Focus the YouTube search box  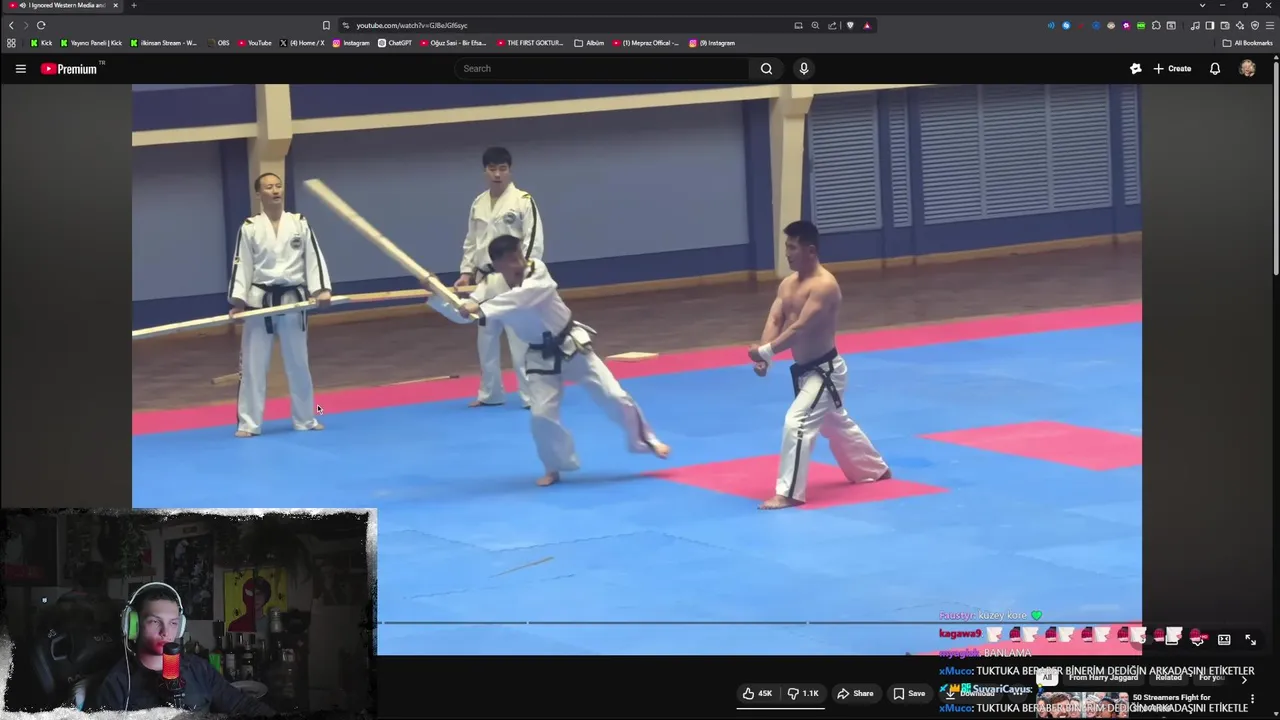[600, 69]
